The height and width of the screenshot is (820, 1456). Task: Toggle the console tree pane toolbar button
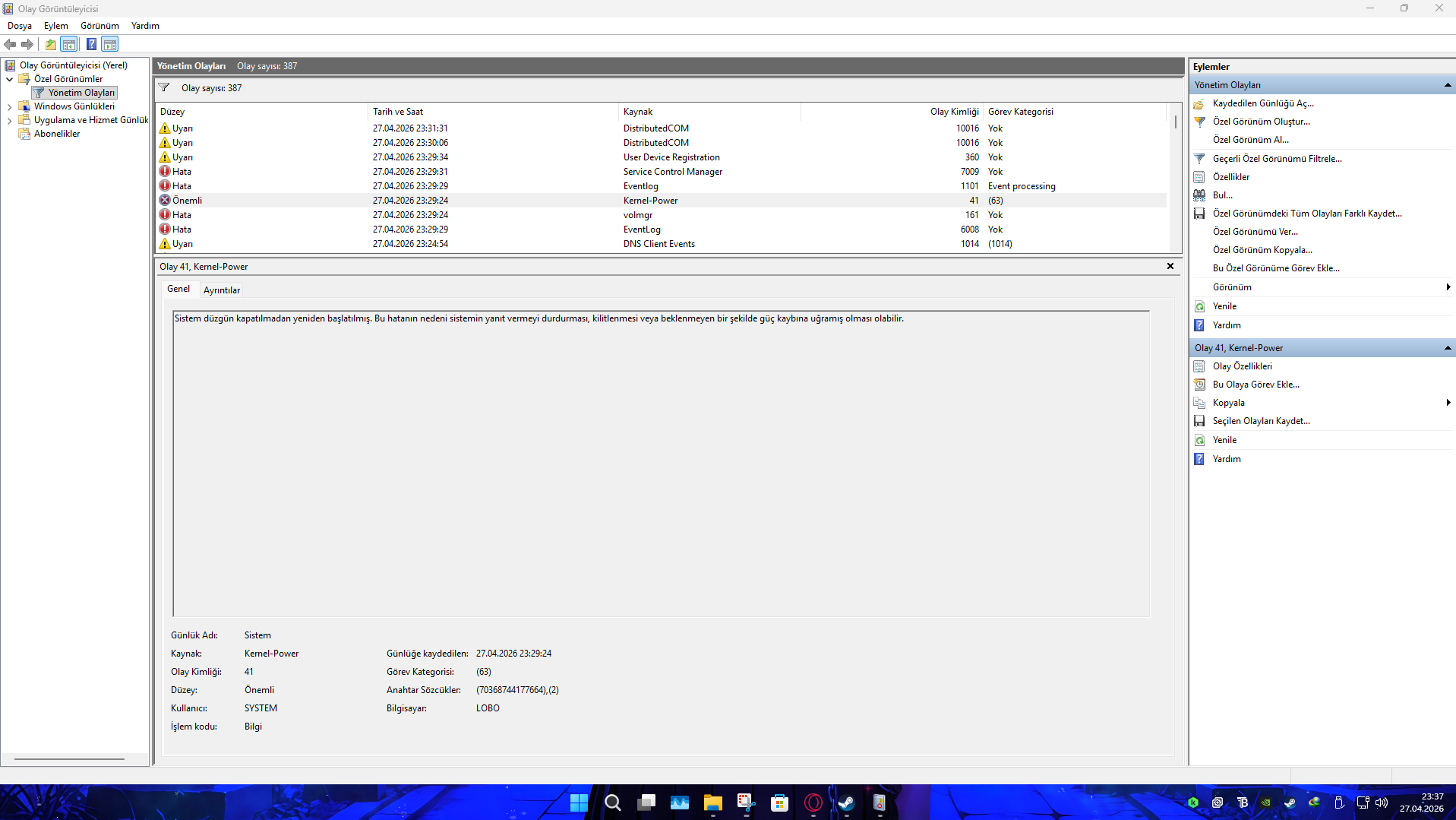pyautogui.click(x=69, y=44)
